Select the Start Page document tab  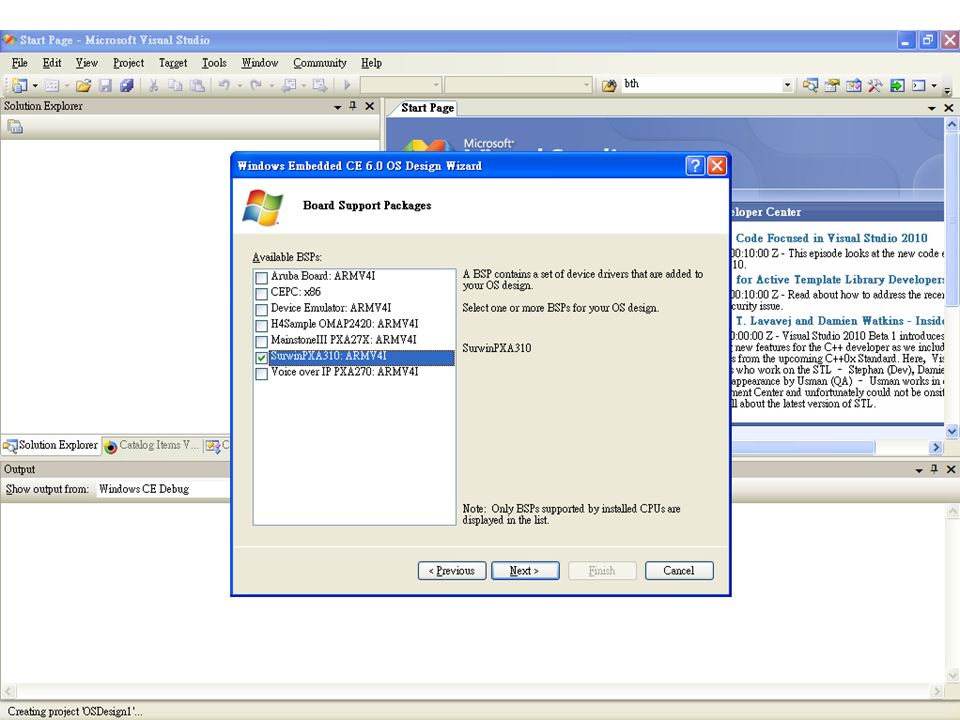427,108
